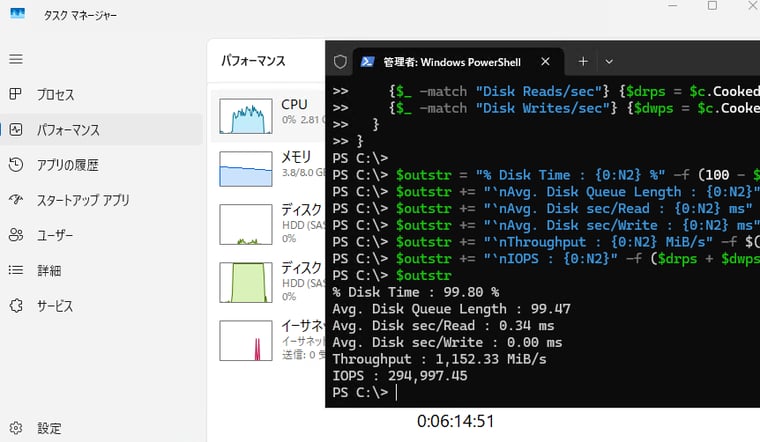The height and width of the screenshot is (442, 760).
Task: Open a new PowerShell tab with plus
Action: pyautogui.click(x=583, y=62)
